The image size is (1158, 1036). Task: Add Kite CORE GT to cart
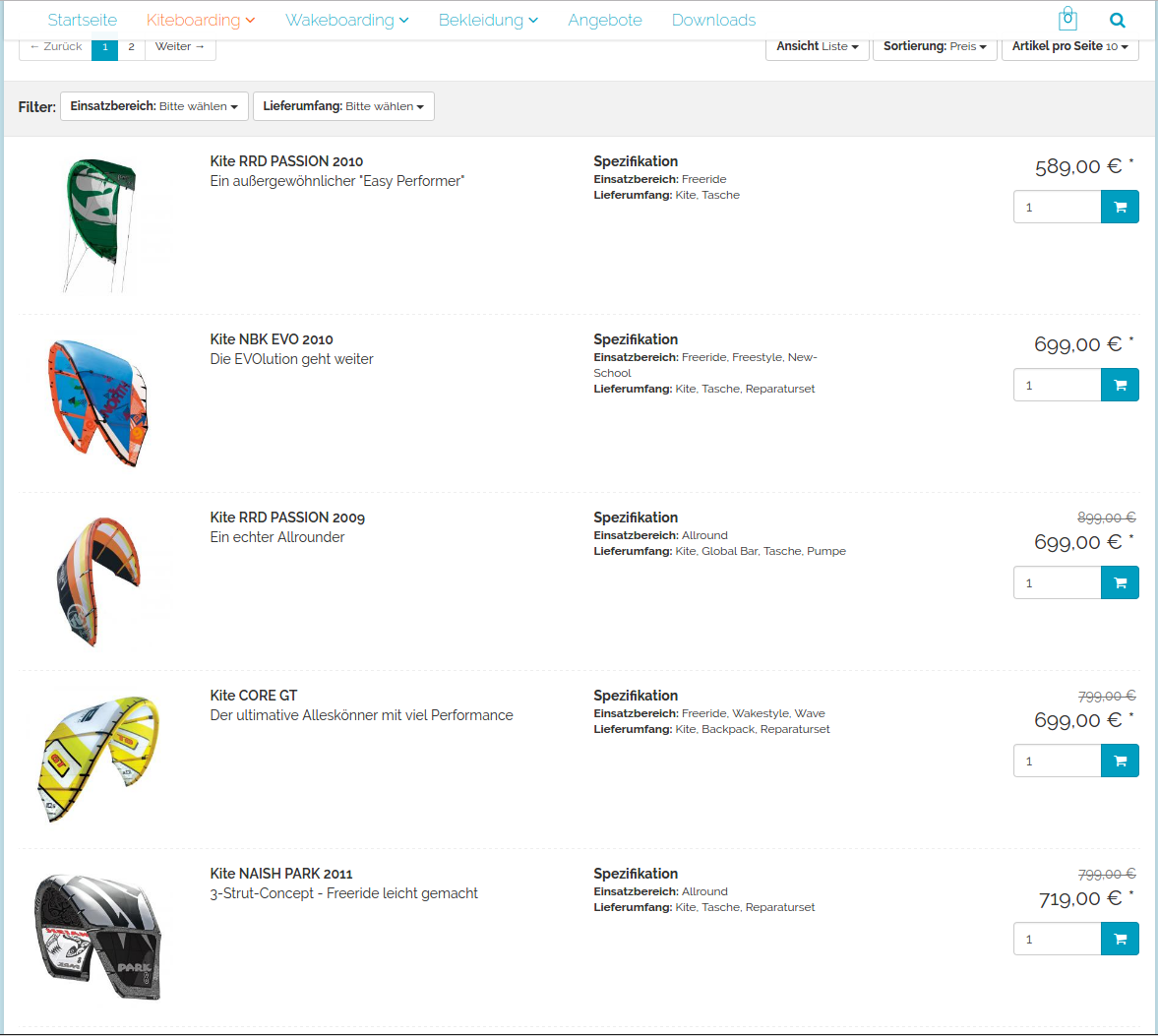[x=1120, y=761]
